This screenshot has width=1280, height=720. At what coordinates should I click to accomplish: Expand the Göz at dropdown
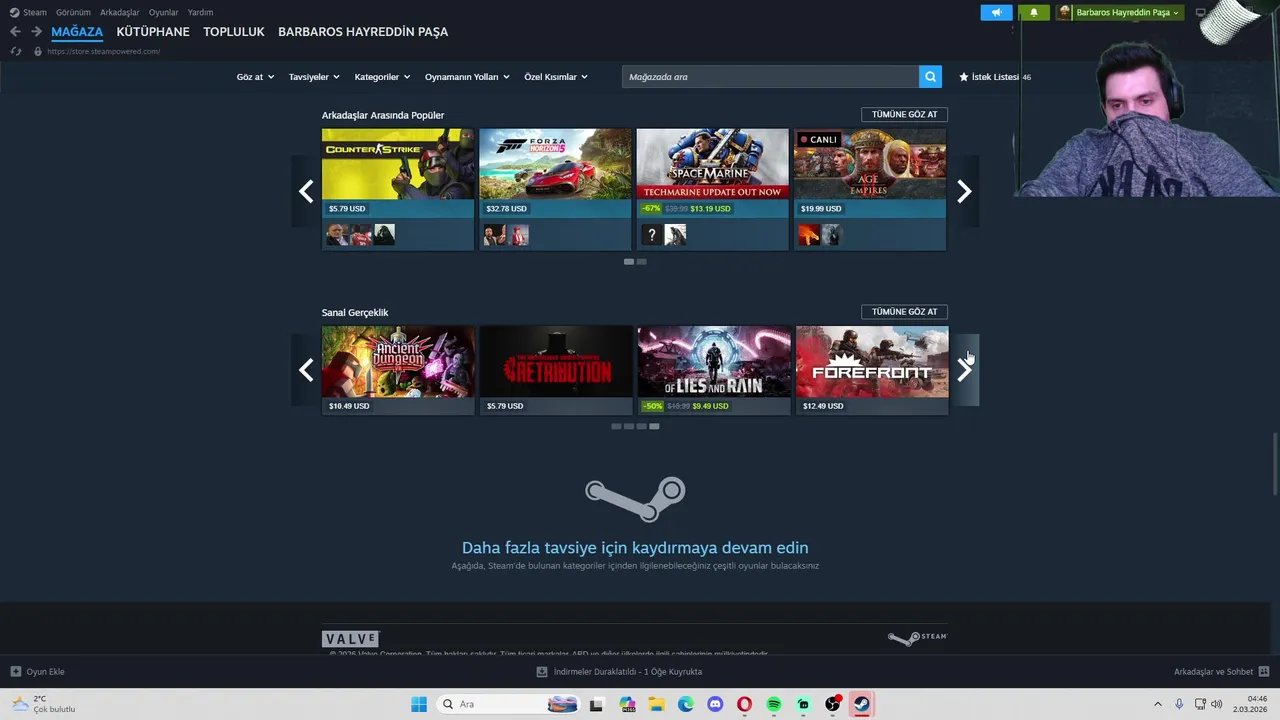coord(255,77)
